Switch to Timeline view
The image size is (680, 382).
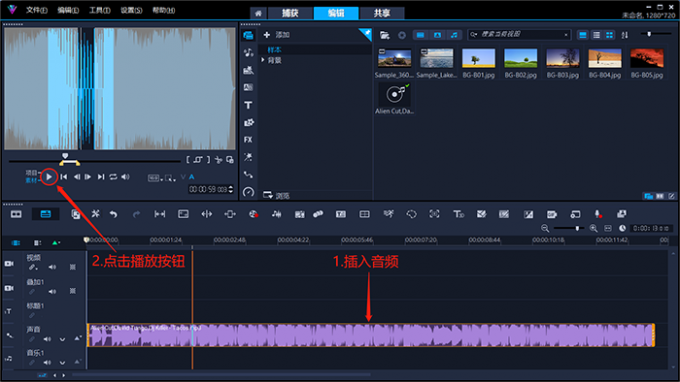coord(46,214)
